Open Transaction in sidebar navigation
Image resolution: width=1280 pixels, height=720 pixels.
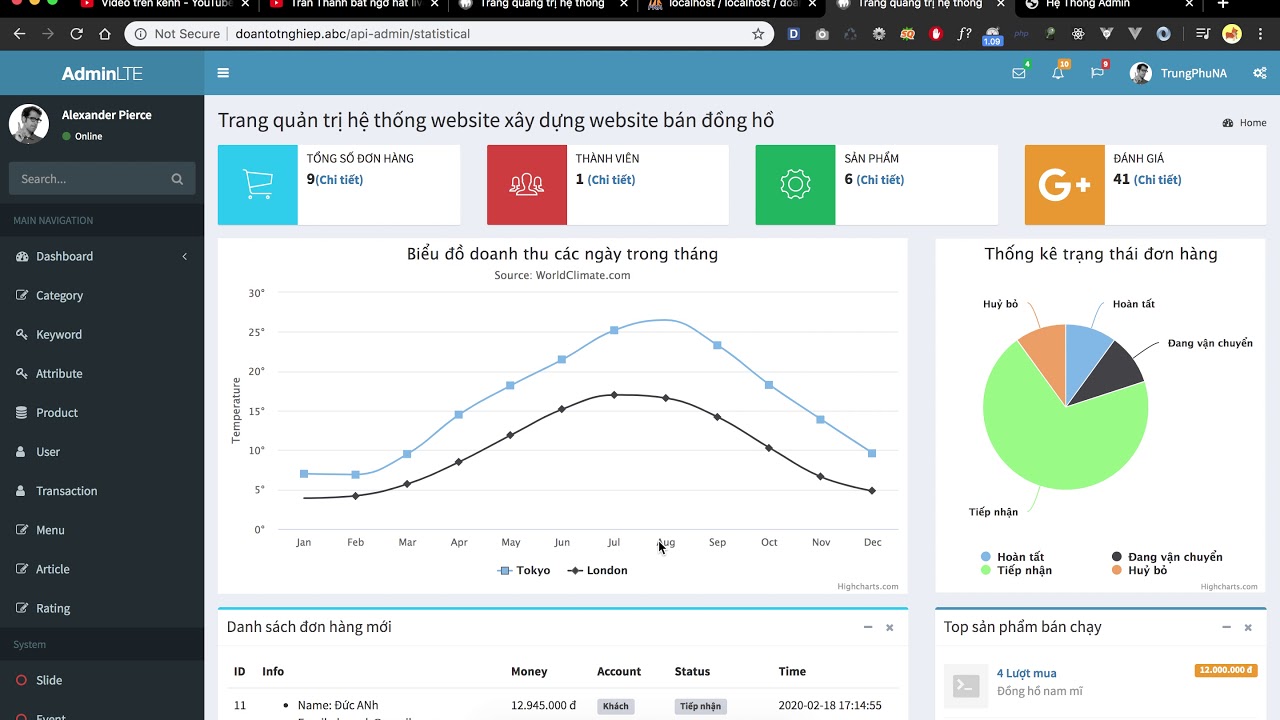102,490
